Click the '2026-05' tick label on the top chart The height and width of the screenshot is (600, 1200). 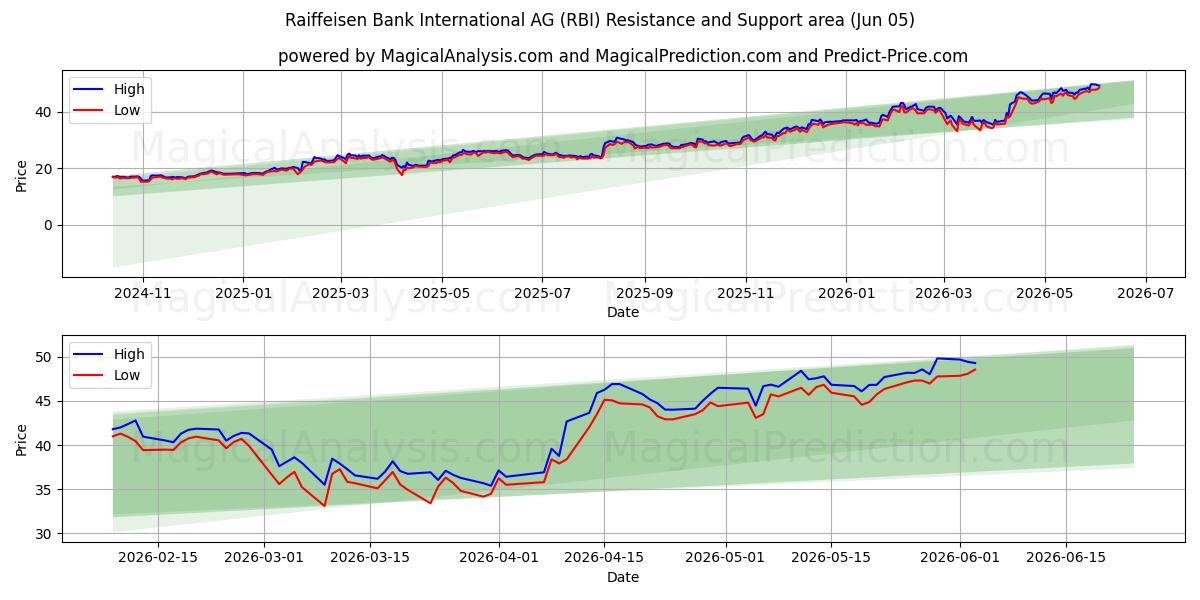pos(1045,294)
